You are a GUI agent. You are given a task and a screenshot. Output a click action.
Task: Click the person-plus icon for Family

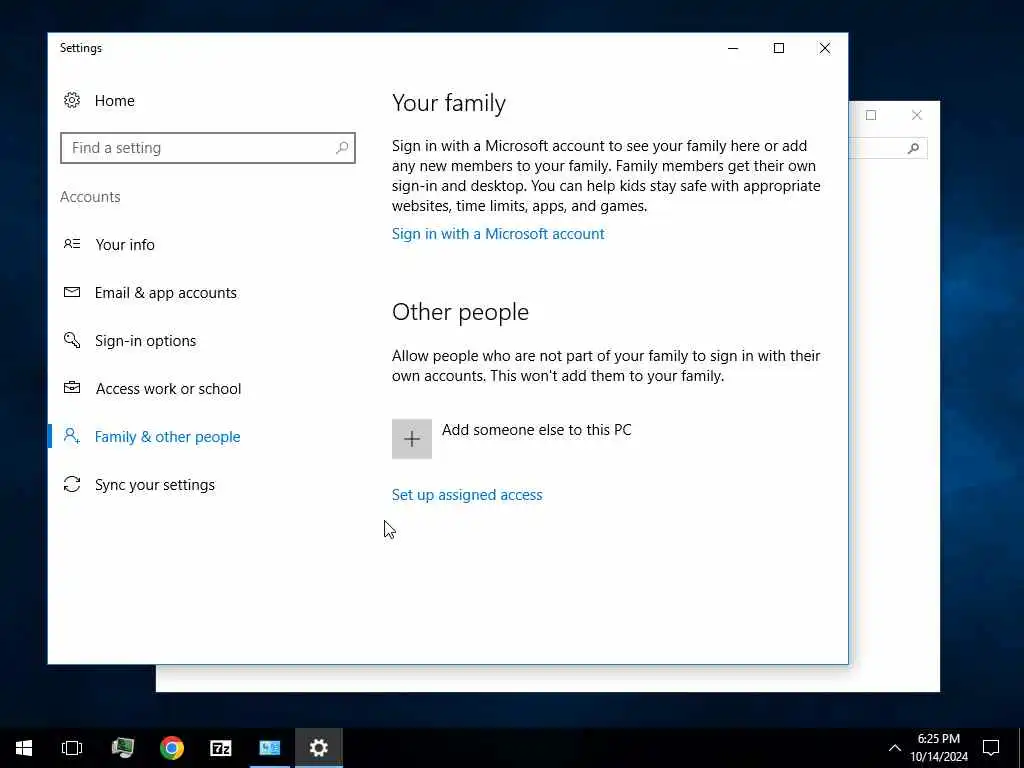coord(72,436)
